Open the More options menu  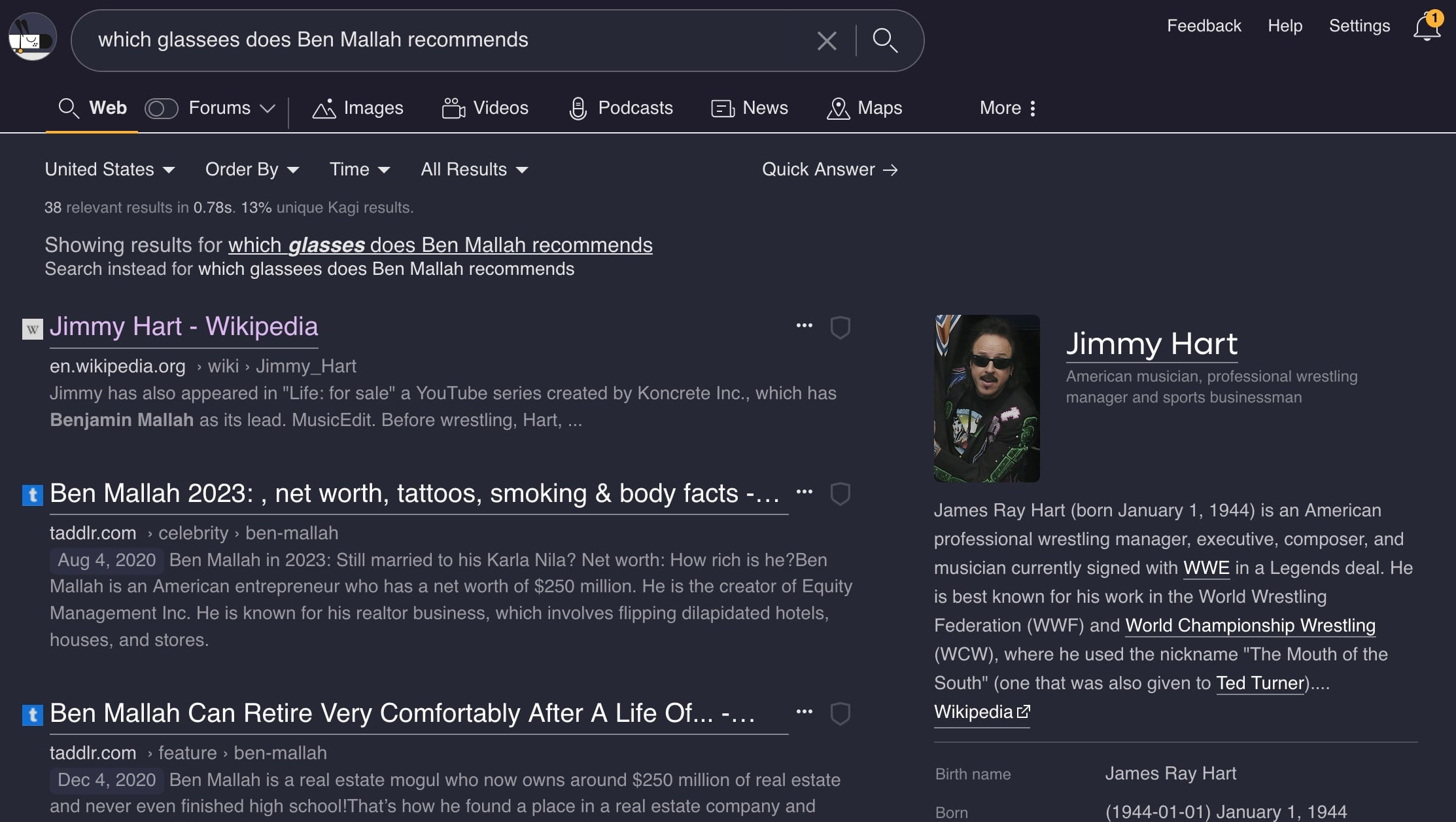1007,108
